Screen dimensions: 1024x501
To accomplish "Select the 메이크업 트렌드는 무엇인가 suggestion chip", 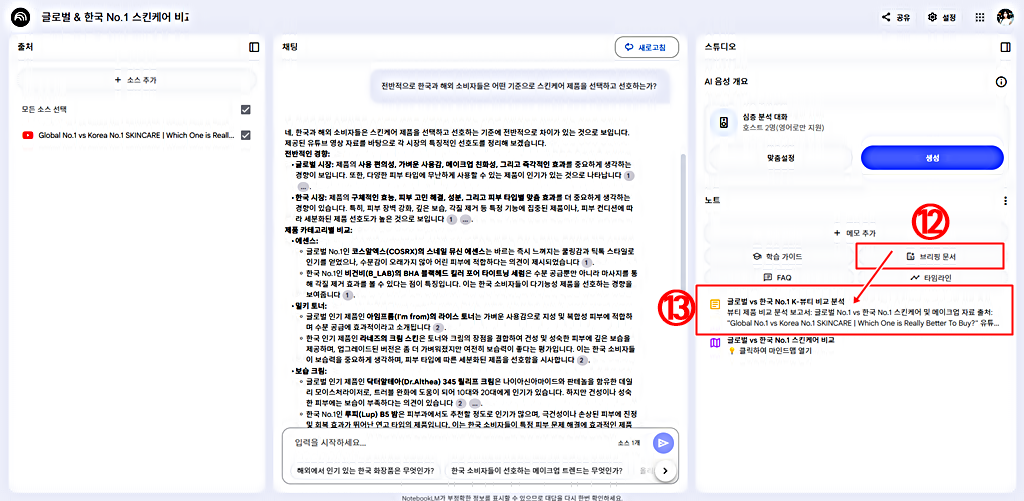I will pos(536,470).
